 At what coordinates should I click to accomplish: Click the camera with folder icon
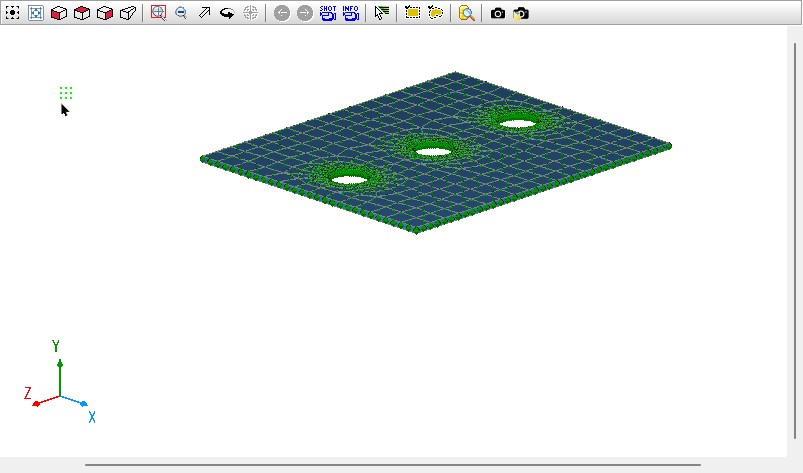pos(521,13)
